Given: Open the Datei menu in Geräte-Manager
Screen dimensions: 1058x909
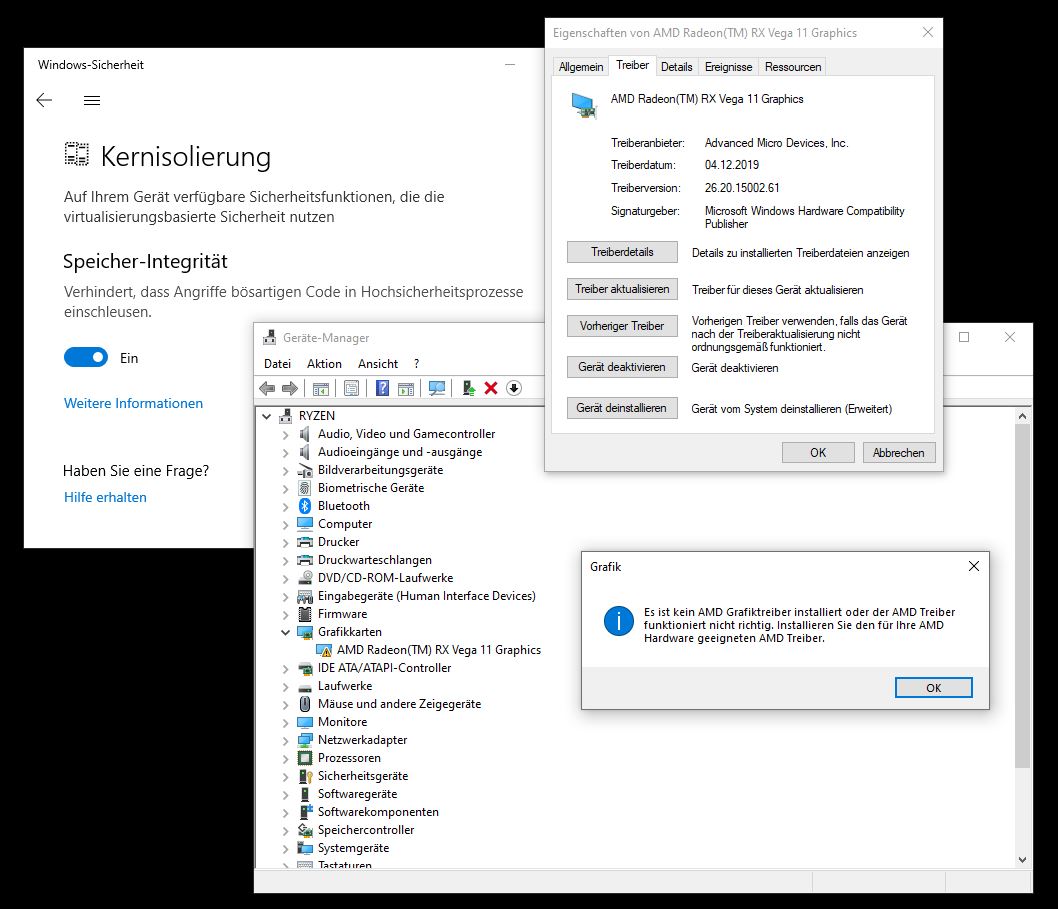Looking at the screenshot, I should [x=277, y=364].
